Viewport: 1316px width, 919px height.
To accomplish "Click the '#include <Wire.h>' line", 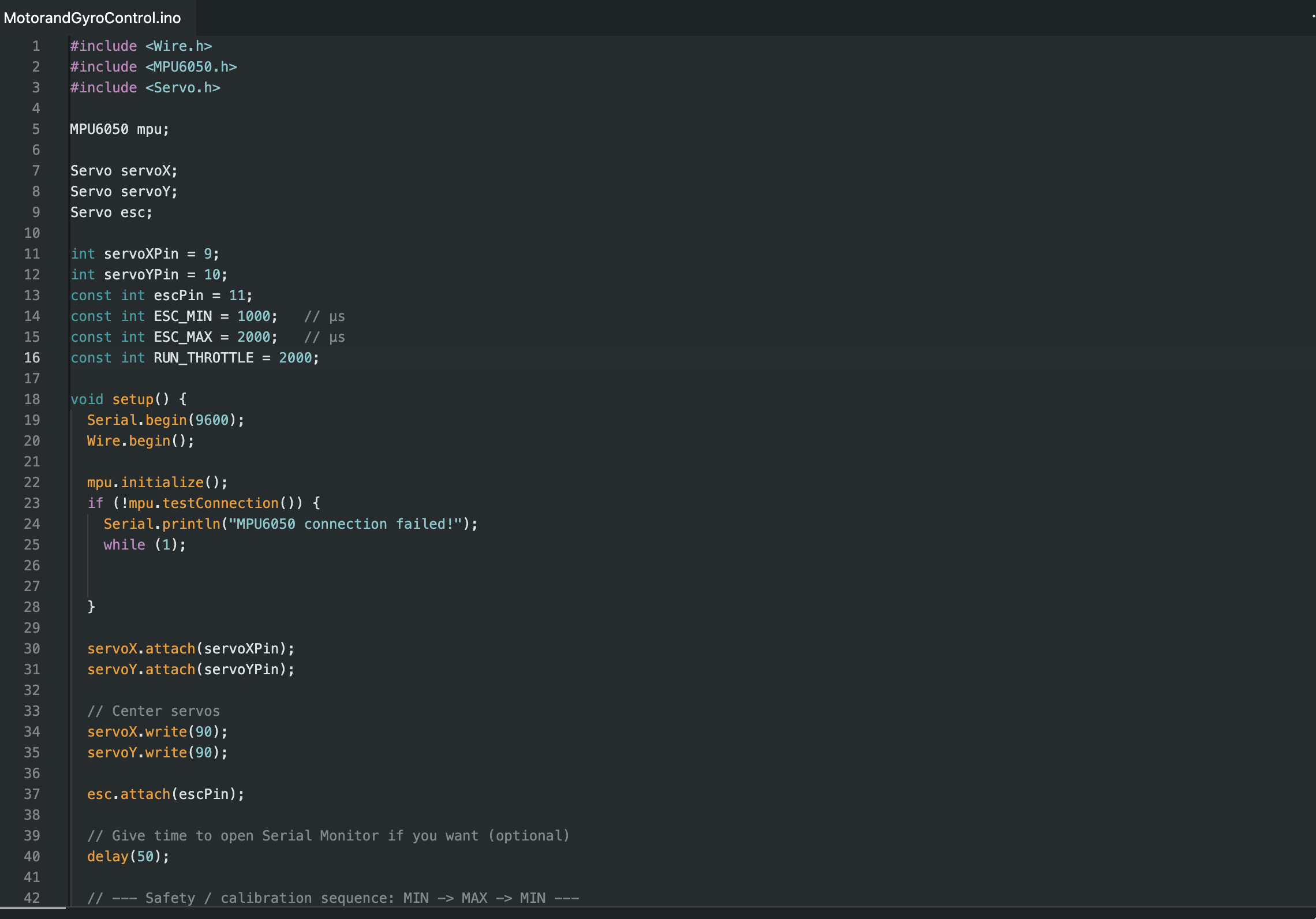I will point(141,46).
